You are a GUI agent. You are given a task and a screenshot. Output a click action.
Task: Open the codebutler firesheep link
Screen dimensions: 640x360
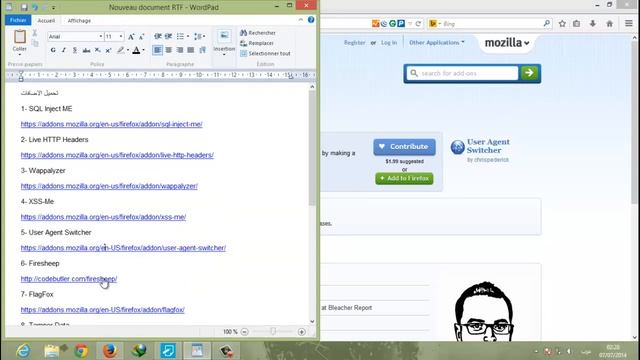[x=69, y=279]
